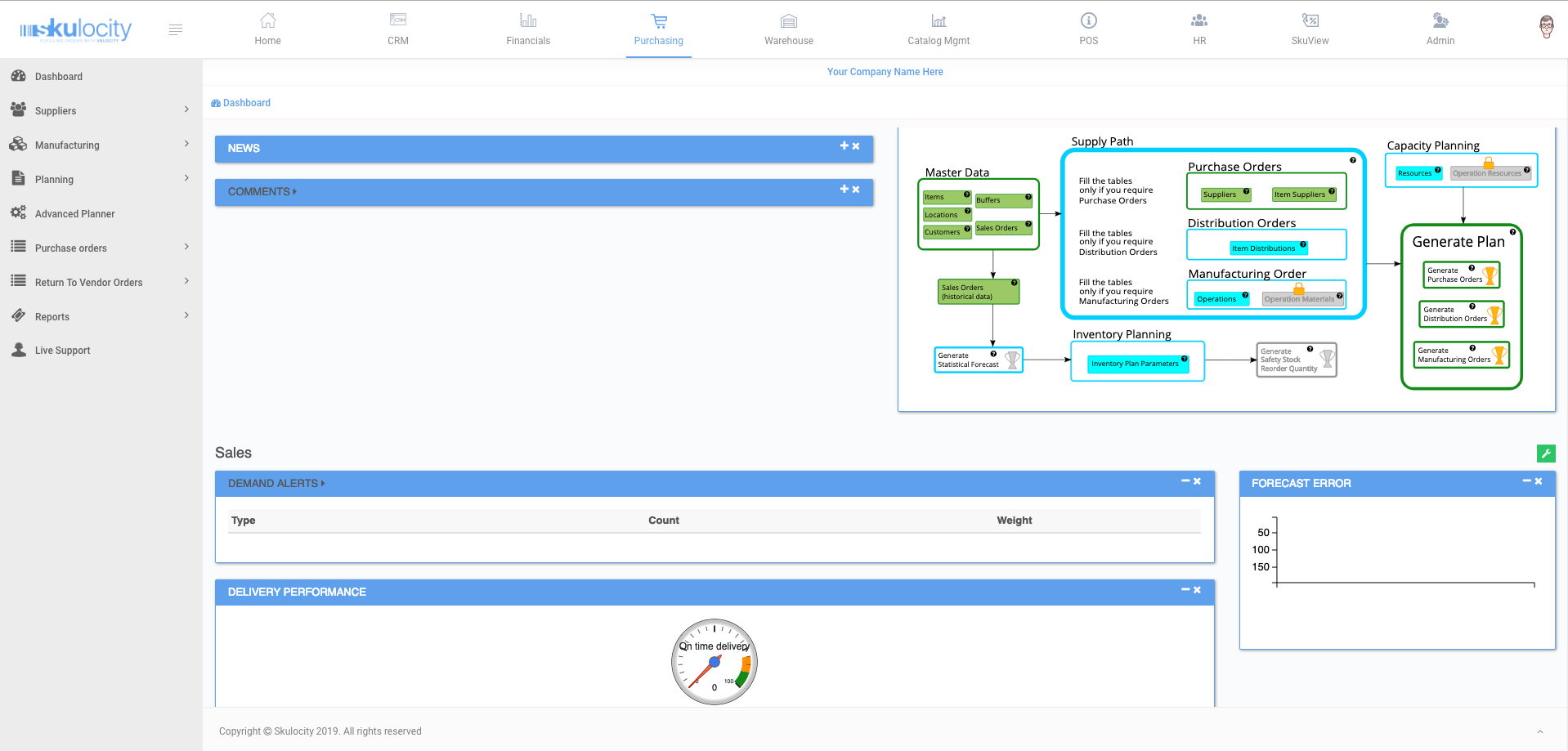Click the Dashboard breadcrumb link

[246, 103]
